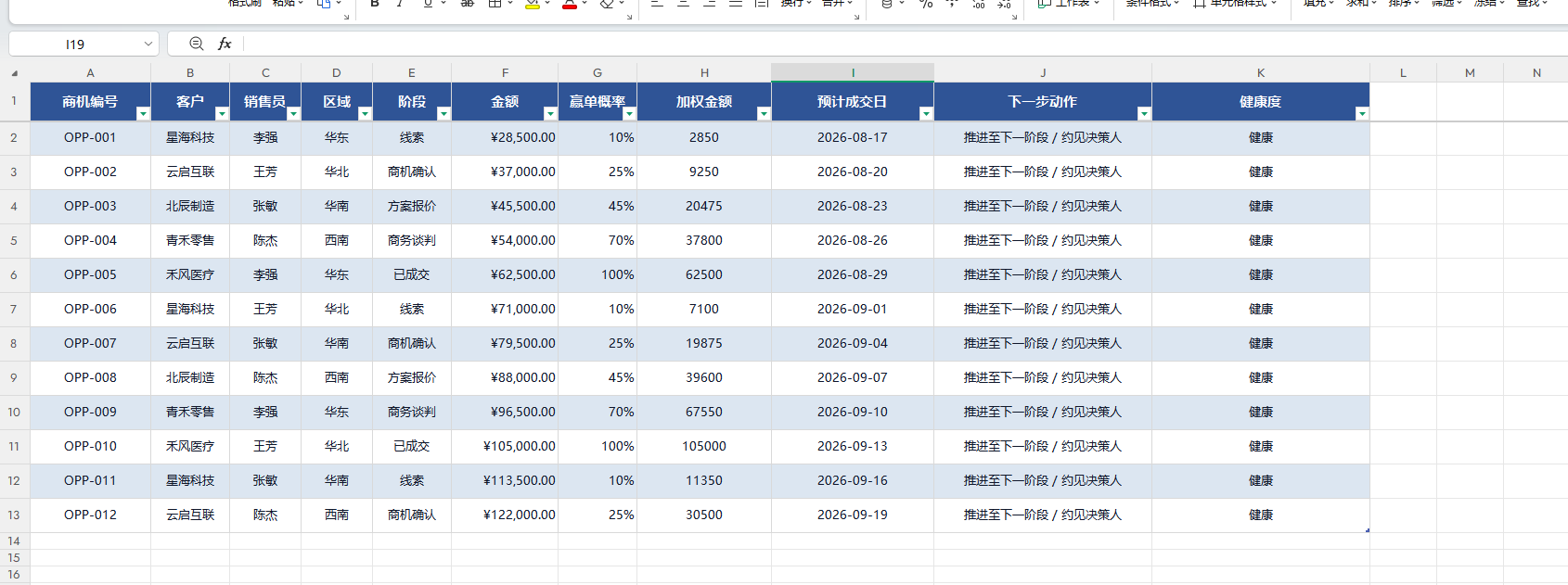Select date cell 2026-09-19
1568x585 pixels.
[853, 515]
